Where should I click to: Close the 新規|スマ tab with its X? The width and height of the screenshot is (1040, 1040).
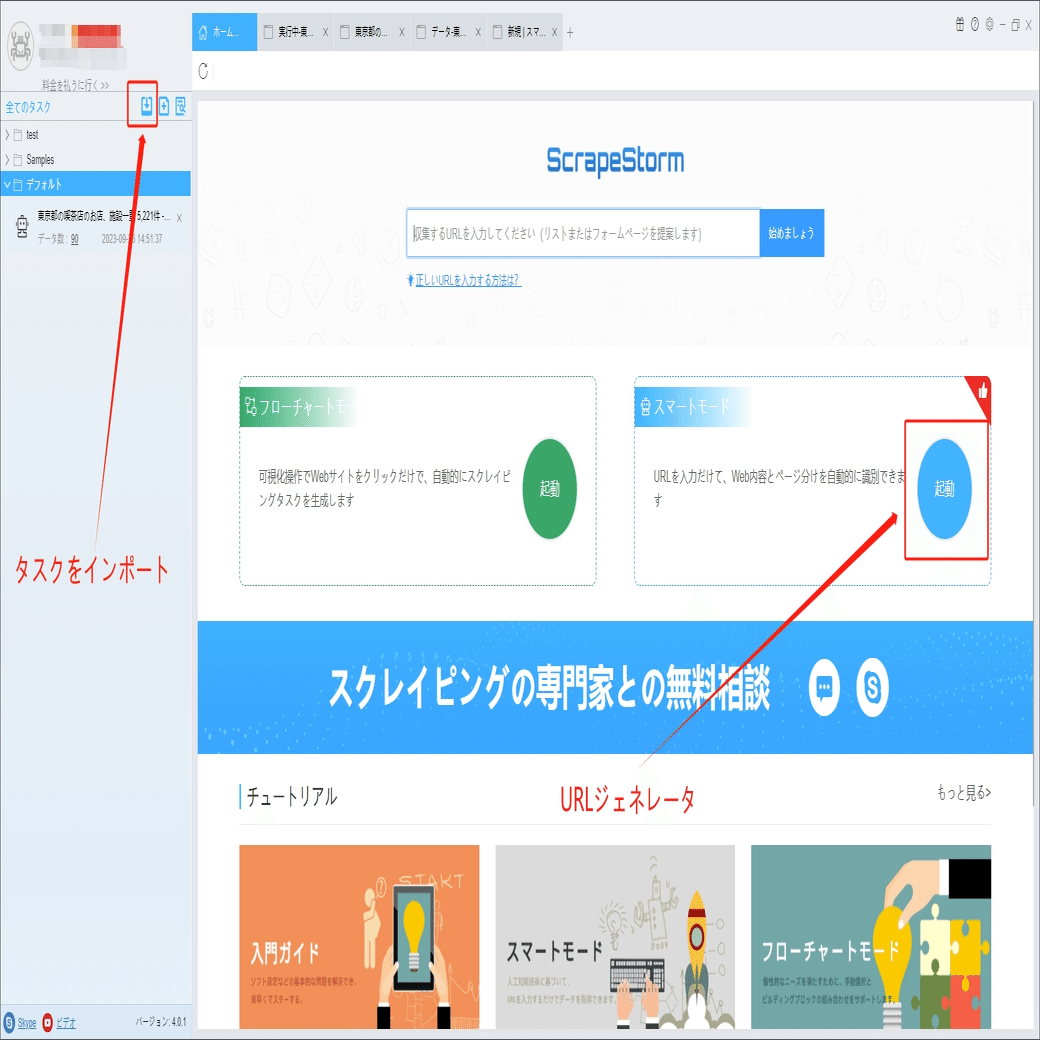click(x=554, y=32)
